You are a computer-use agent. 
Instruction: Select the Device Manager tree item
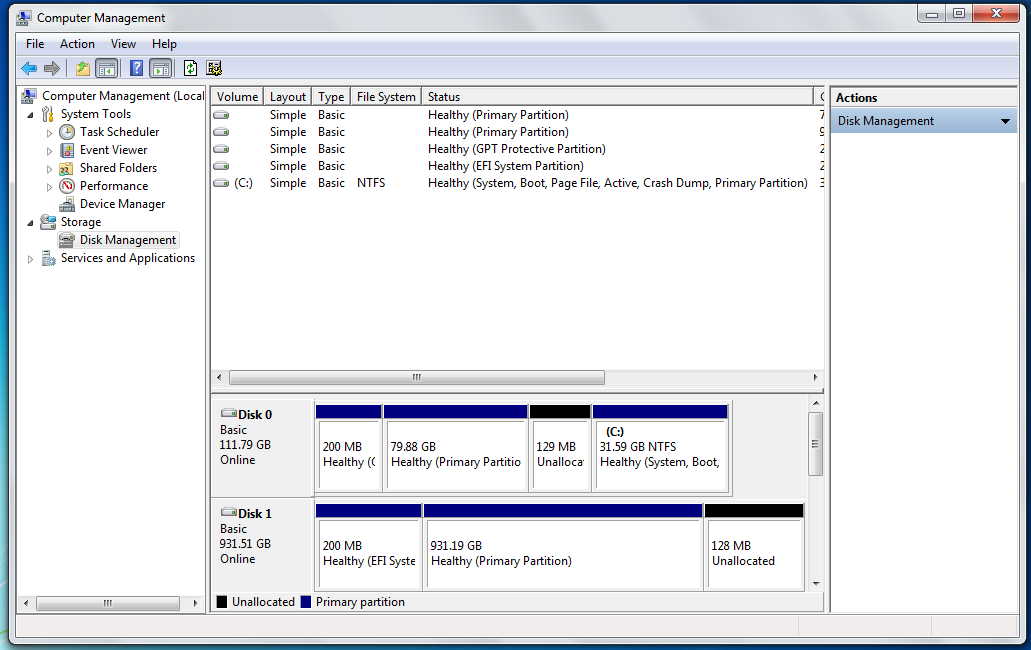122,204
